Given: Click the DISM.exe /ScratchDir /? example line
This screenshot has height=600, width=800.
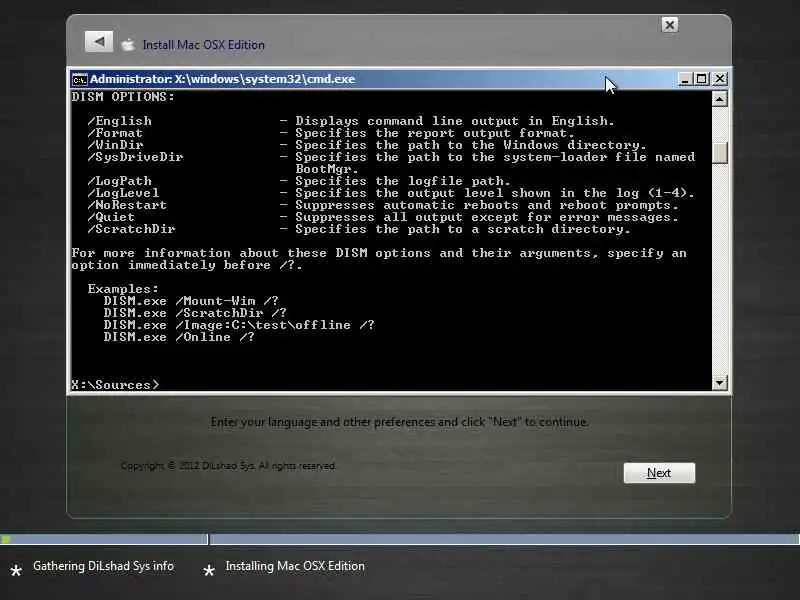Looking at the screenshot, I should click(x=195, y=313).
